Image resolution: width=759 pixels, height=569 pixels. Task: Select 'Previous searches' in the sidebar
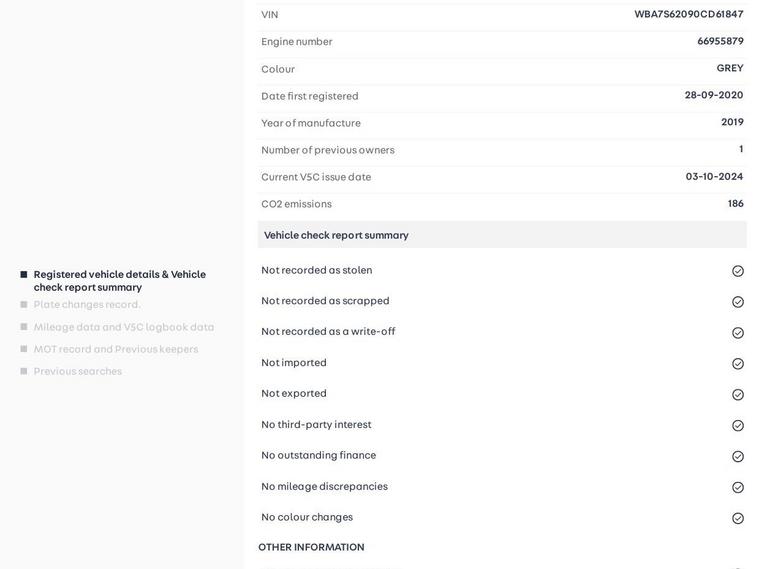77,371
